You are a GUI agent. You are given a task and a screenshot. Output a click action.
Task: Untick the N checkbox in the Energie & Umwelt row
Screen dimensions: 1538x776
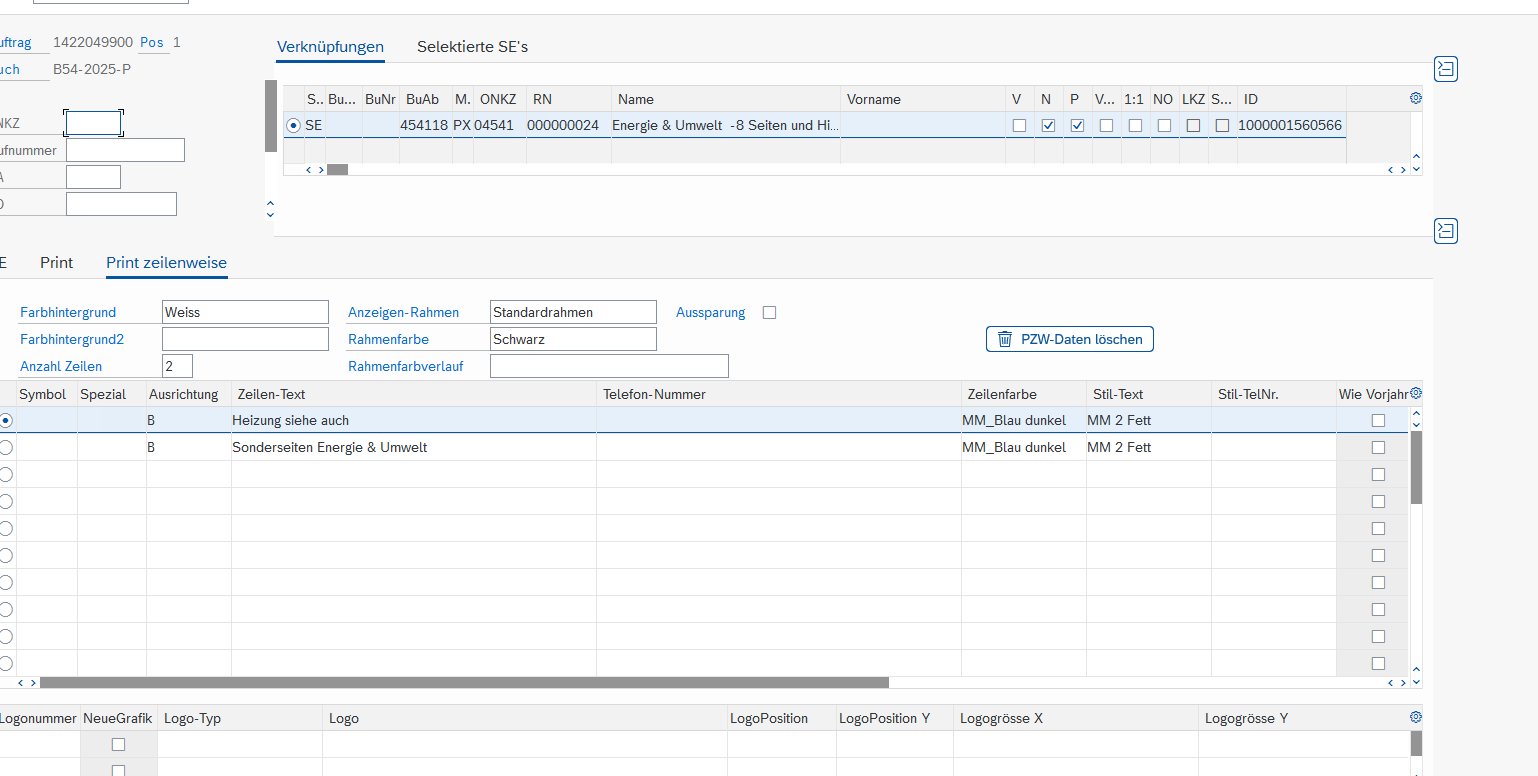point(1048,126)
